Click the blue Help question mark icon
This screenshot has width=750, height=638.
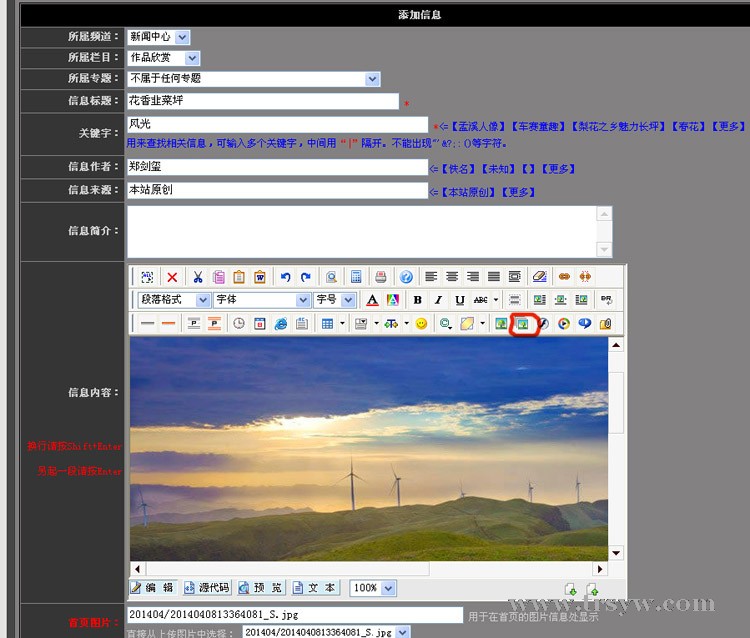(x=406, y=277)
